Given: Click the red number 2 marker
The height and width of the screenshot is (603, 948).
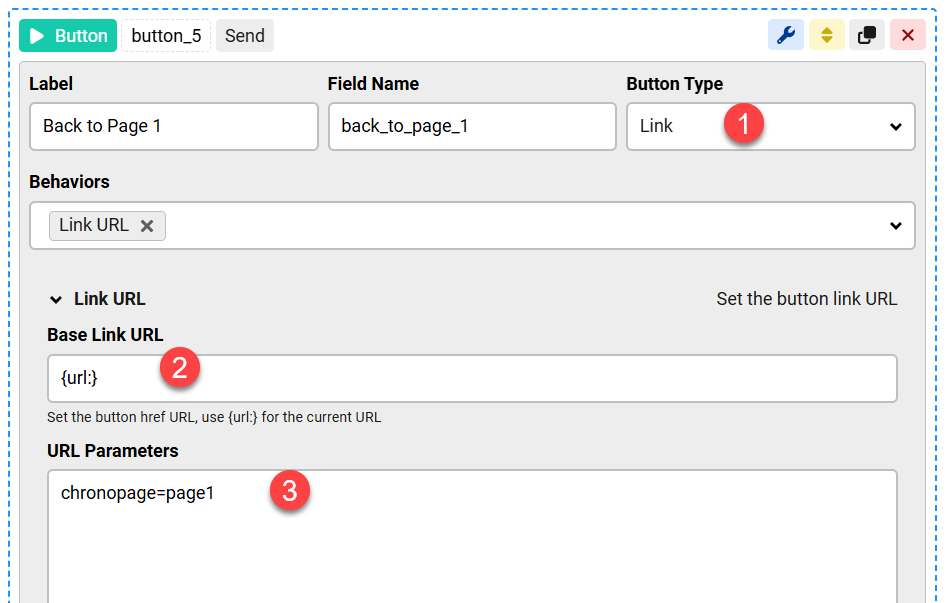Looking at the screenshot, I should (180, 368).
